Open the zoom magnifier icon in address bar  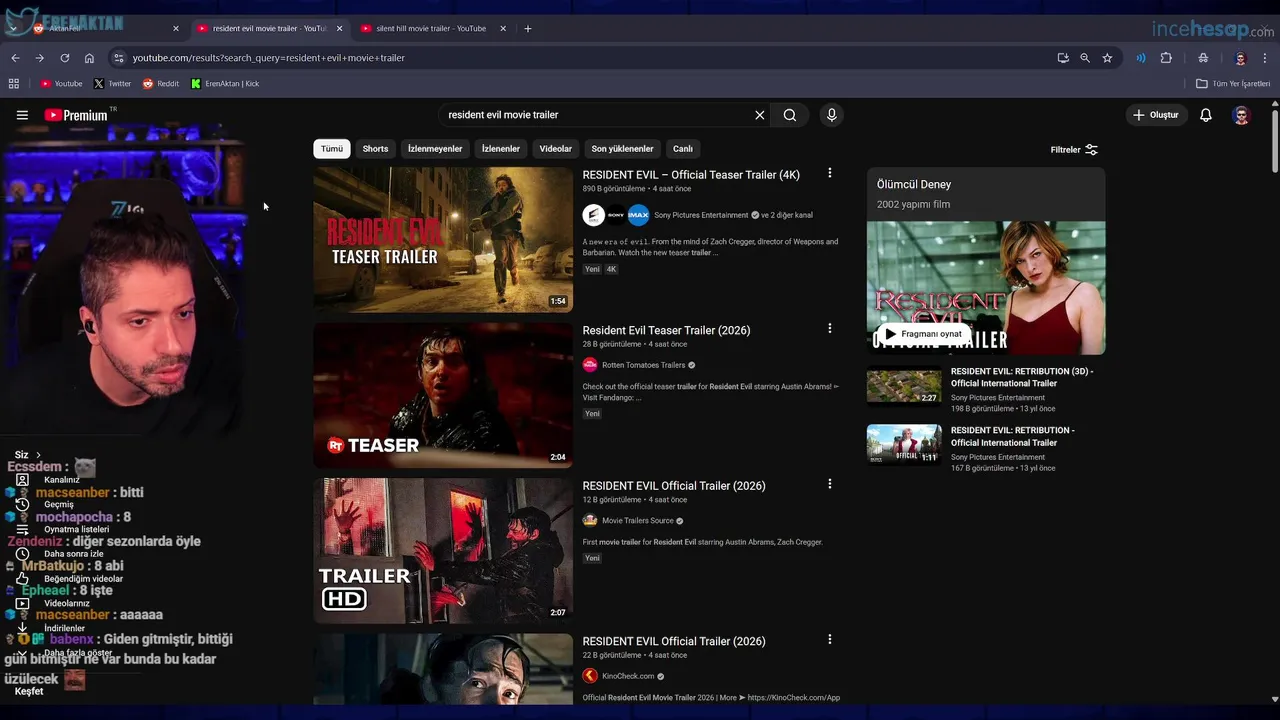(1085, 58)
